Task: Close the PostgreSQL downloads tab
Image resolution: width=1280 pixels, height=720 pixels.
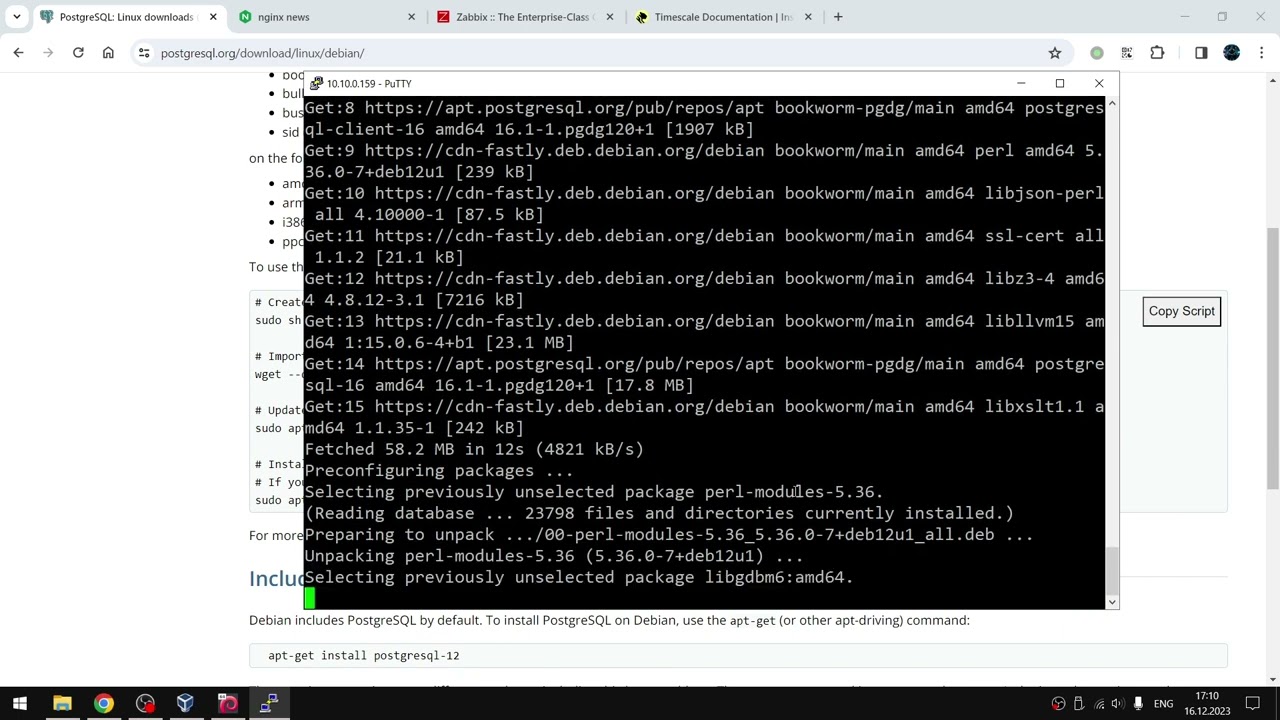Action: (x=213, y=17)
